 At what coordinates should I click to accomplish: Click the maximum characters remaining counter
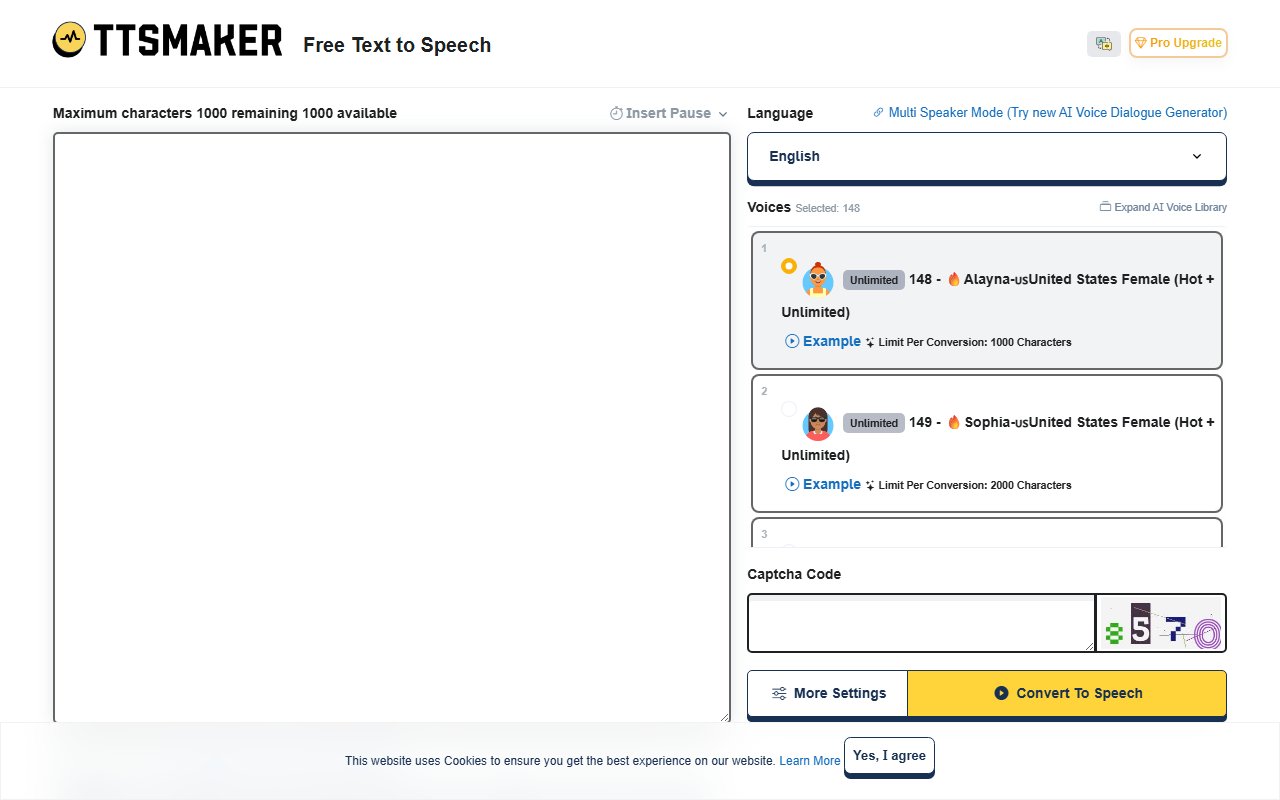click(225, 113)
